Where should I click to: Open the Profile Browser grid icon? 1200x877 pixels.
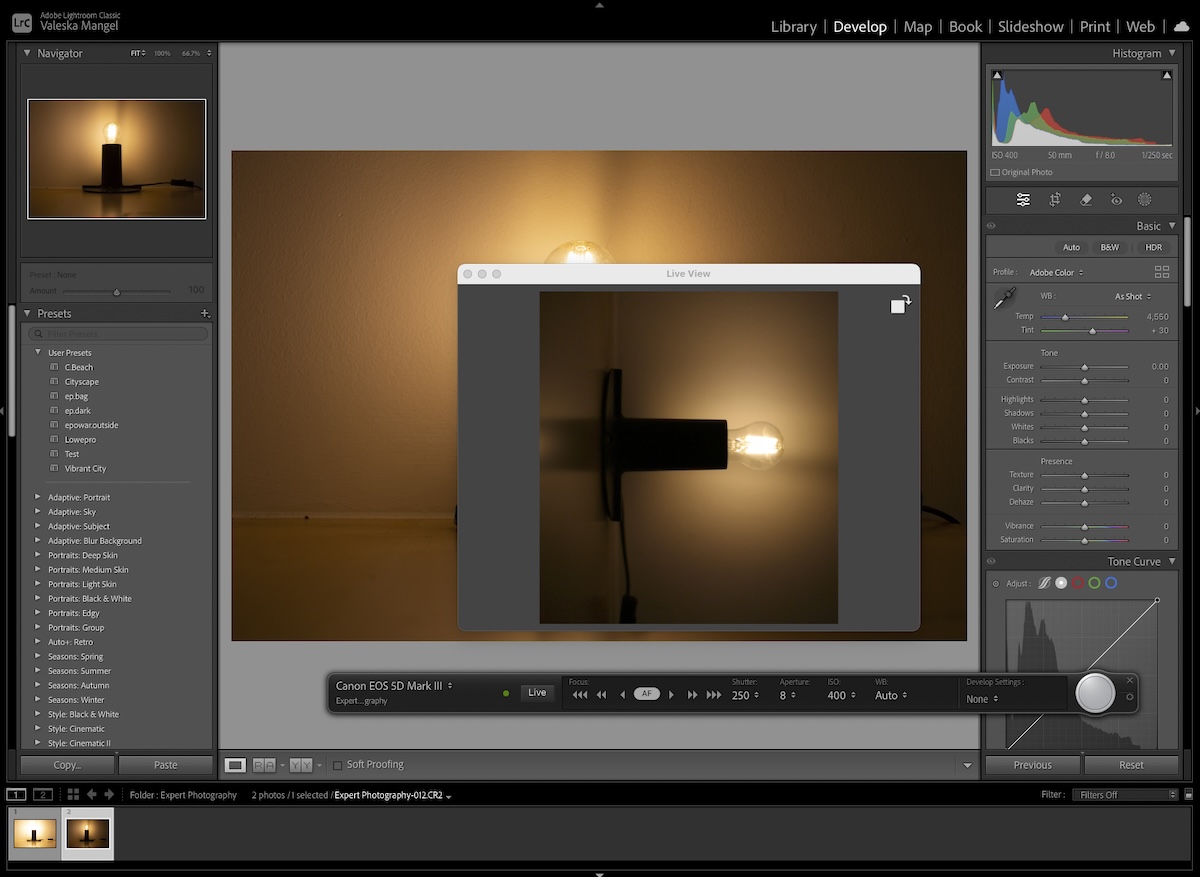(x=1162, y=271)
